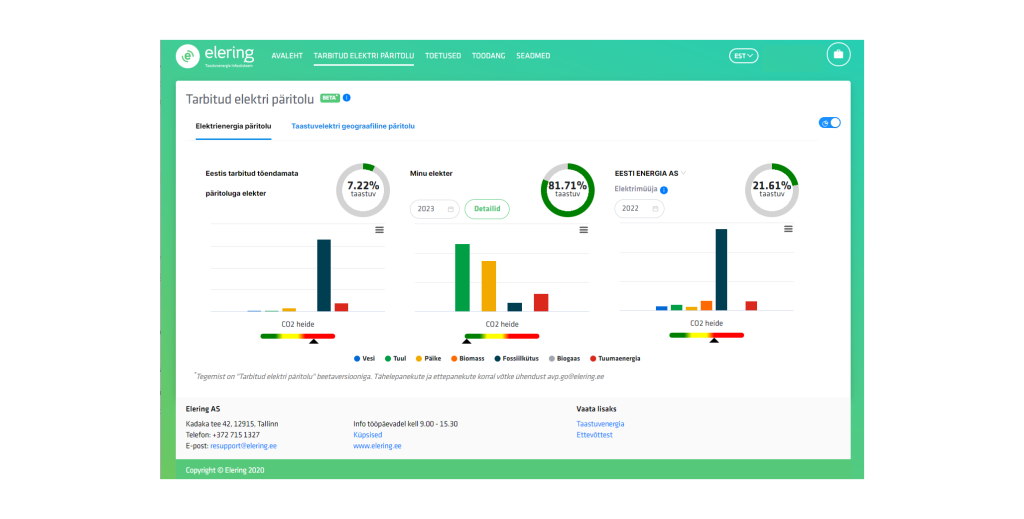The image size is (1024, 519).
Task: Click 'Kadaka tee 42, 12915, Tallinn' address
Action: [x=232, y=424]
